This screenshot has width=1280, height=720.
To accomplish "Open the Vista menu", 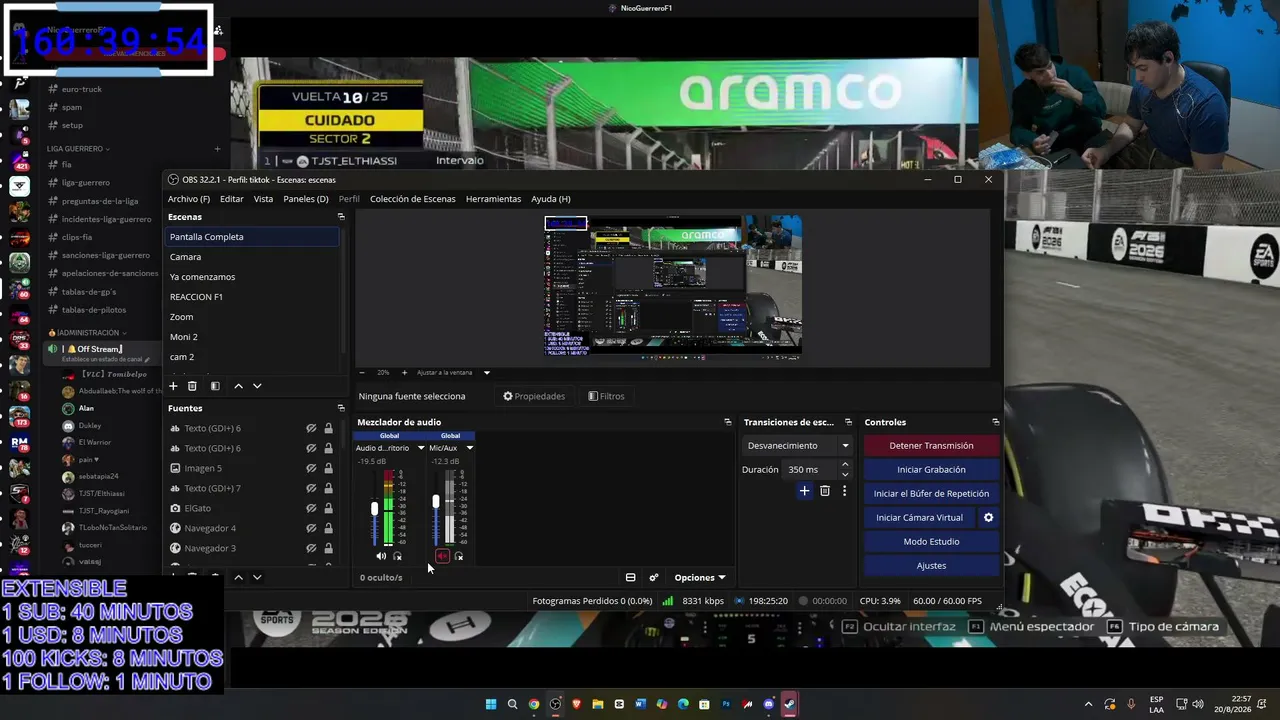I will point(263,199).
